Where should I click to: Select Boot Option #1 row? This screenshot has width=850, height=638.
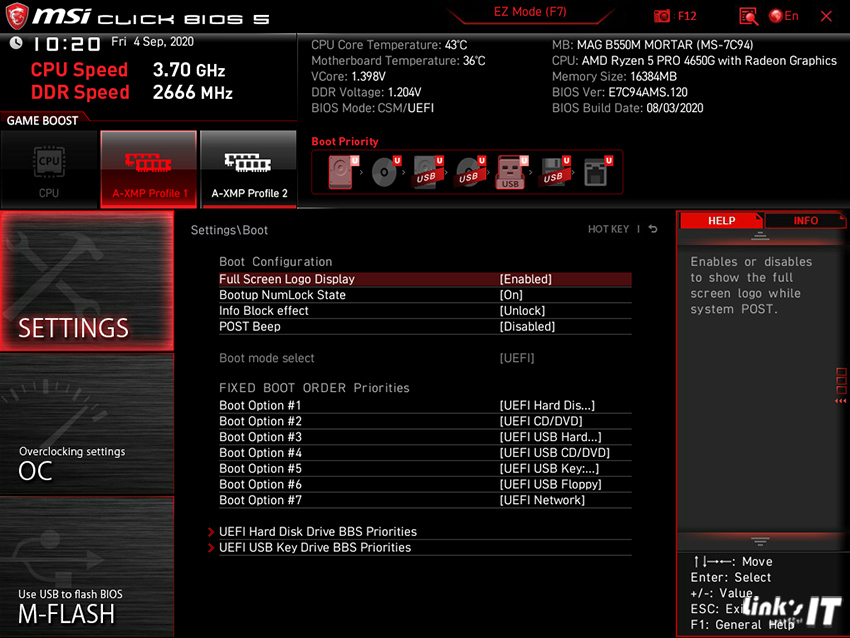pyautogui.click(x=425, y=405)
